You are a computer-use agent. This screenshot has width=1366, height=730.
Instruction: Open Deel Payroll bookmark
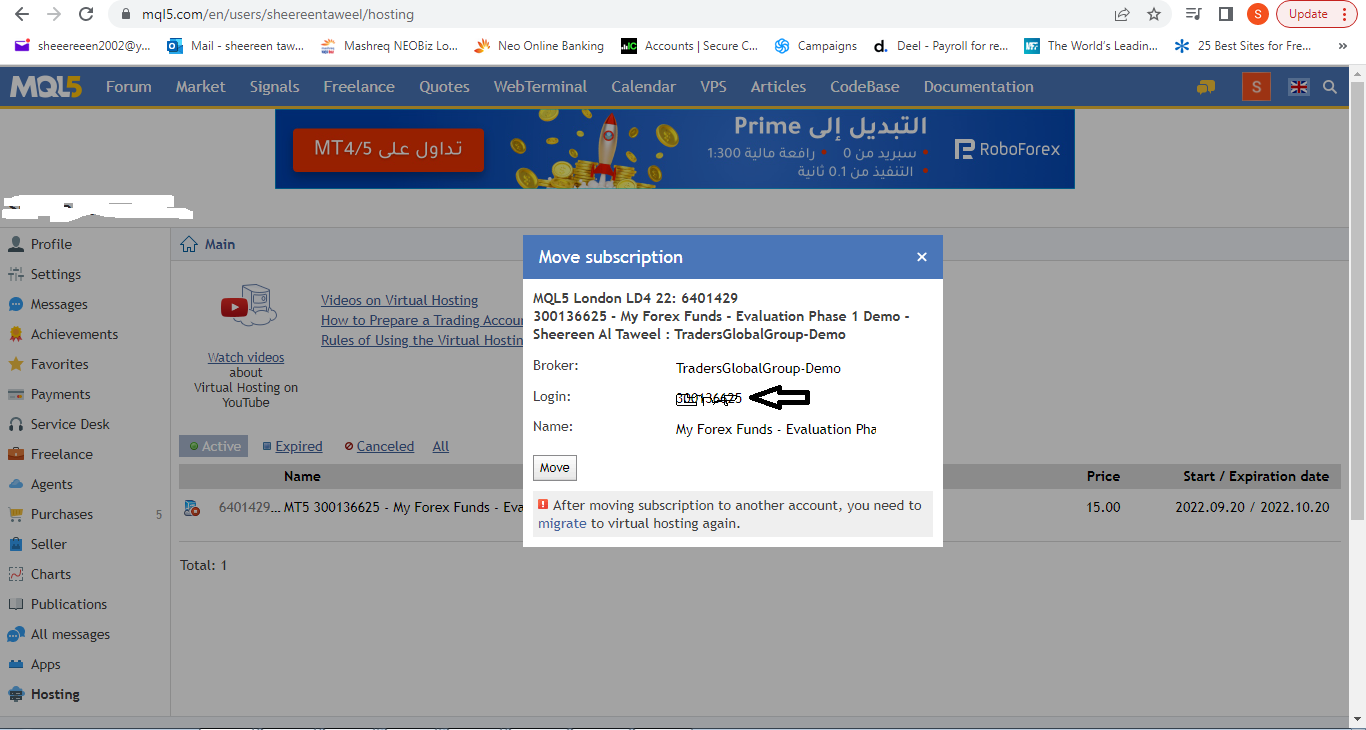click(942, 46)
